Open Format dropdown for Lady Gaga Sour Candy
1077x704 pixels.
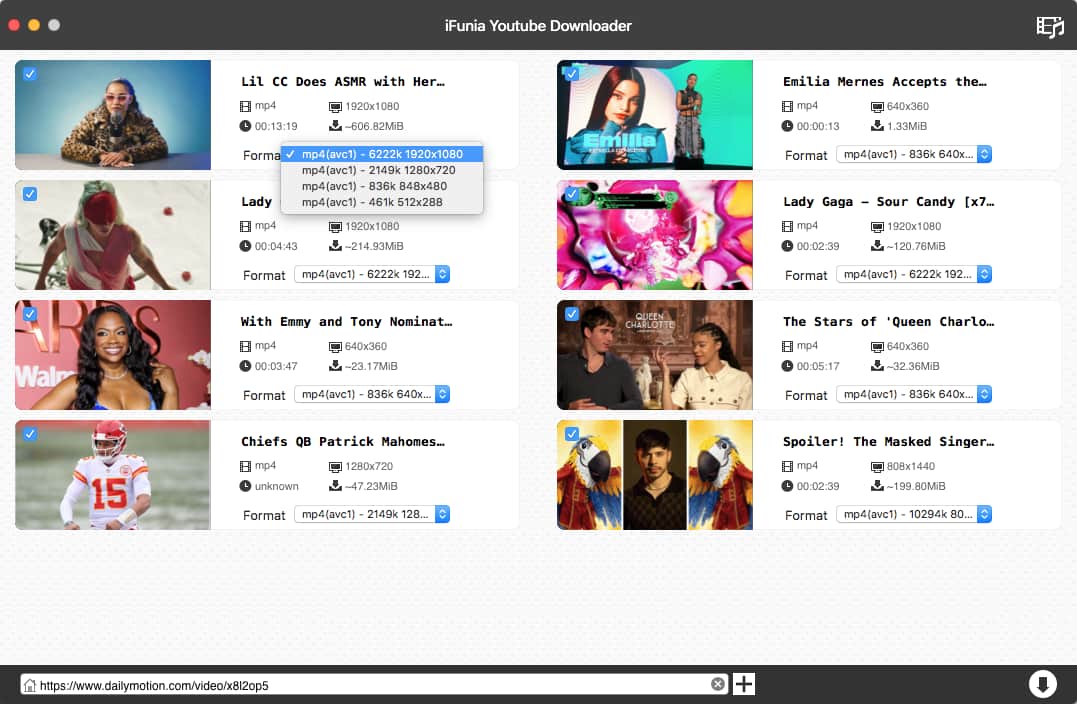pyautogui.click(x=914, y=274)
